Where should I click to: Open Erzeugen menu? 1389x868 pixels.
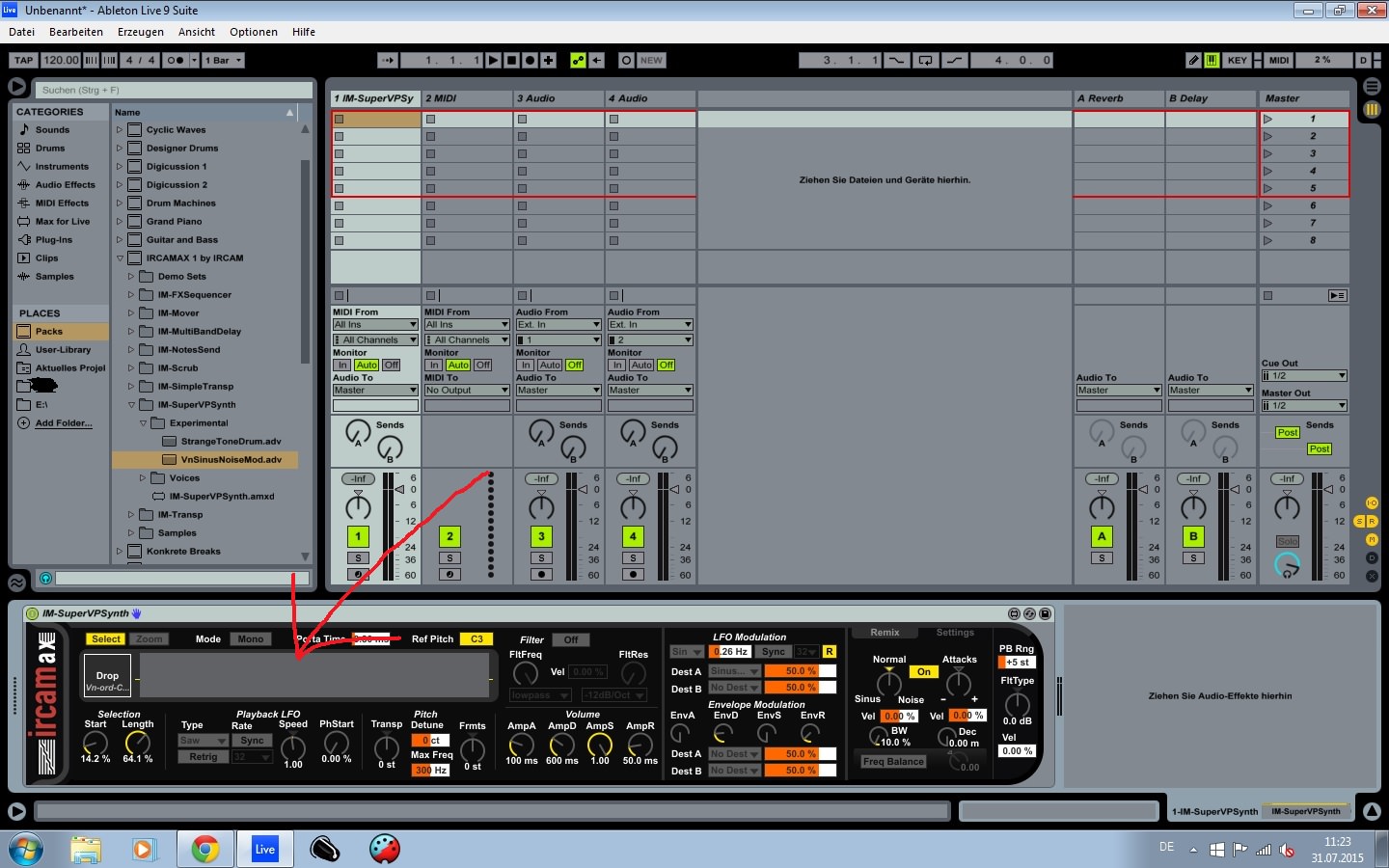coord(141,32)
